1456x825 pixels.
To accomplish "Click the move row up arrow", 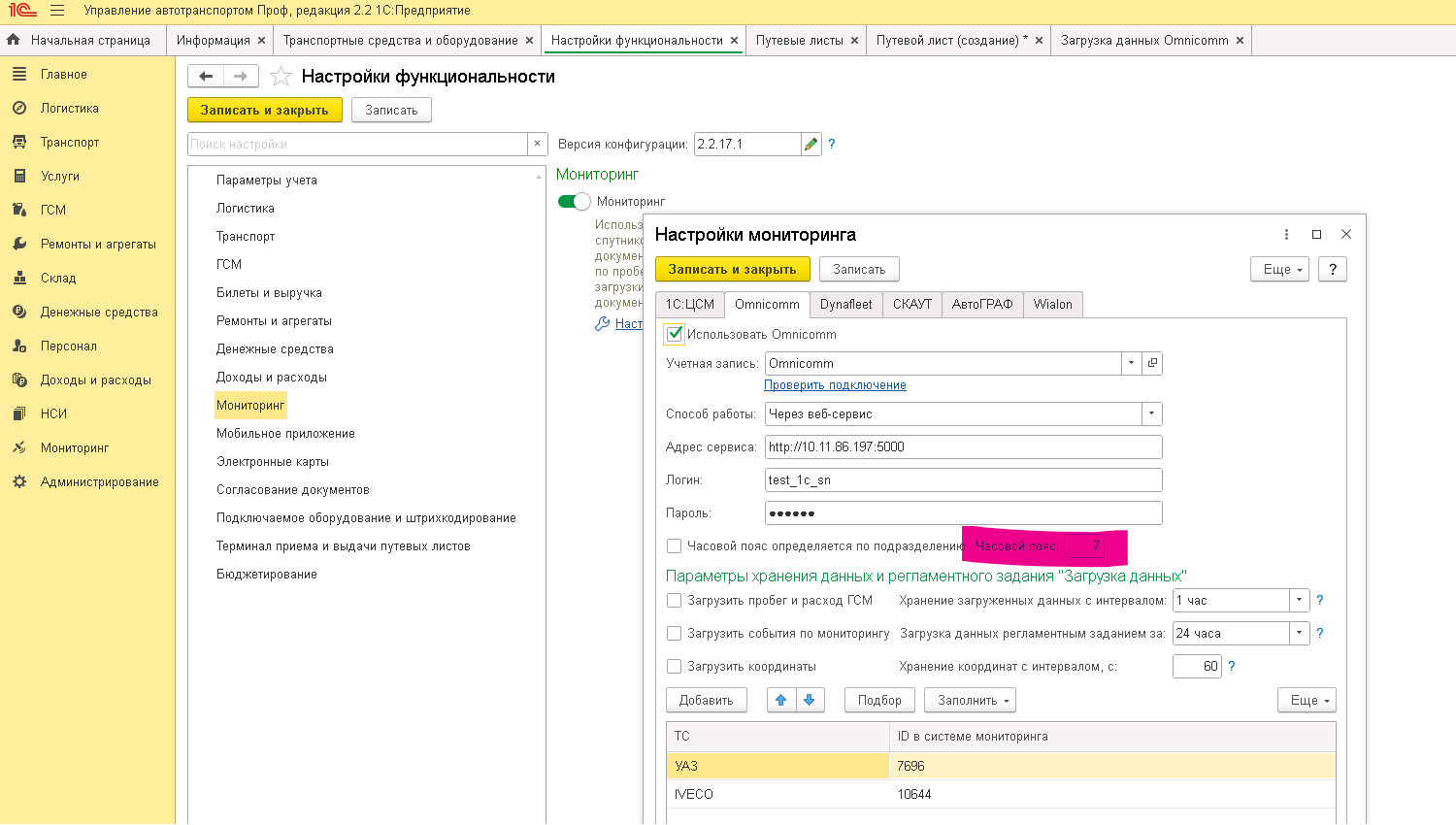I will pos(781,700).
